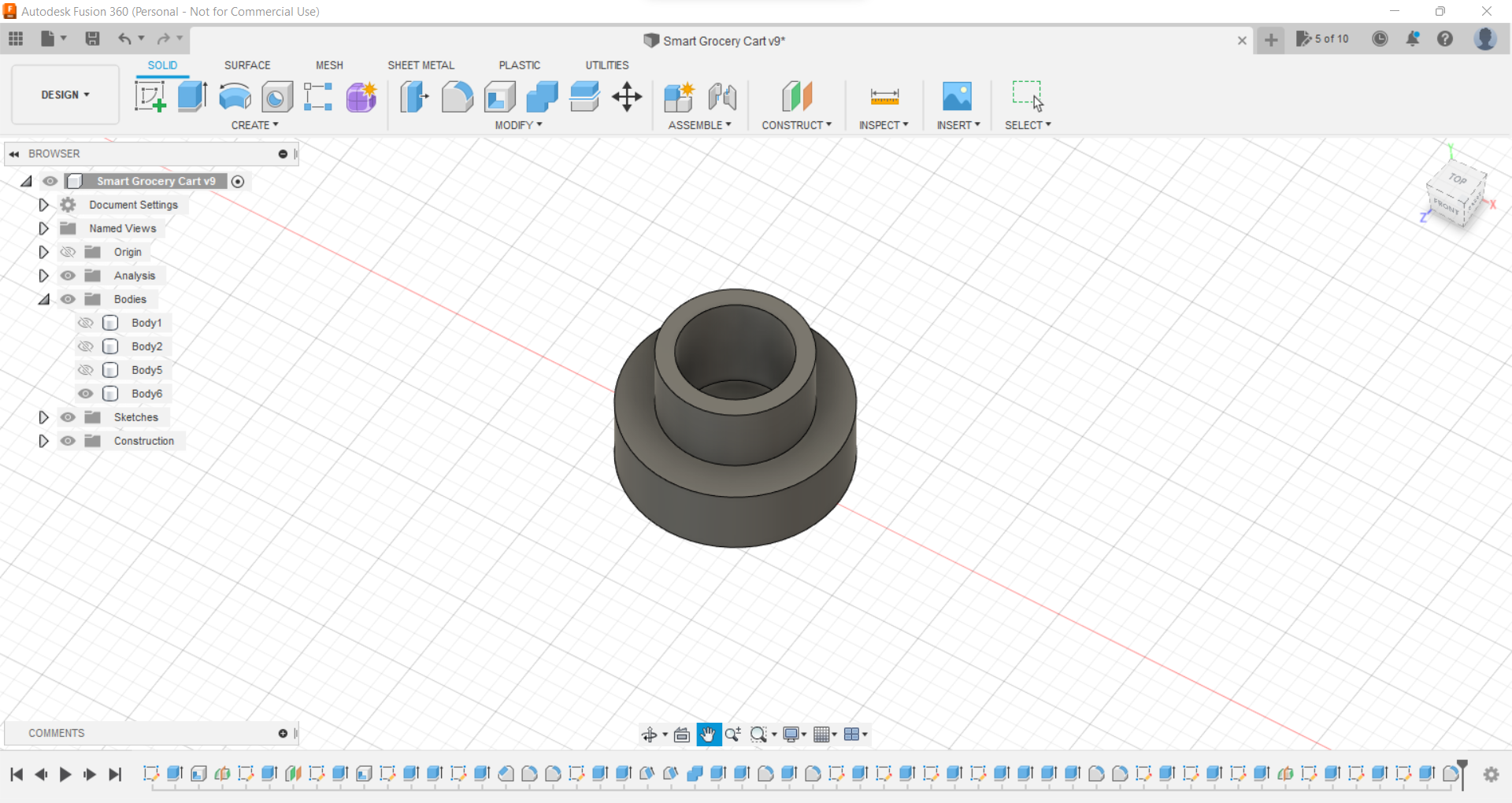Select the Joint tool
This screenshot has width=1512, height=803.
pyautogui.click(x=722, y=96)
